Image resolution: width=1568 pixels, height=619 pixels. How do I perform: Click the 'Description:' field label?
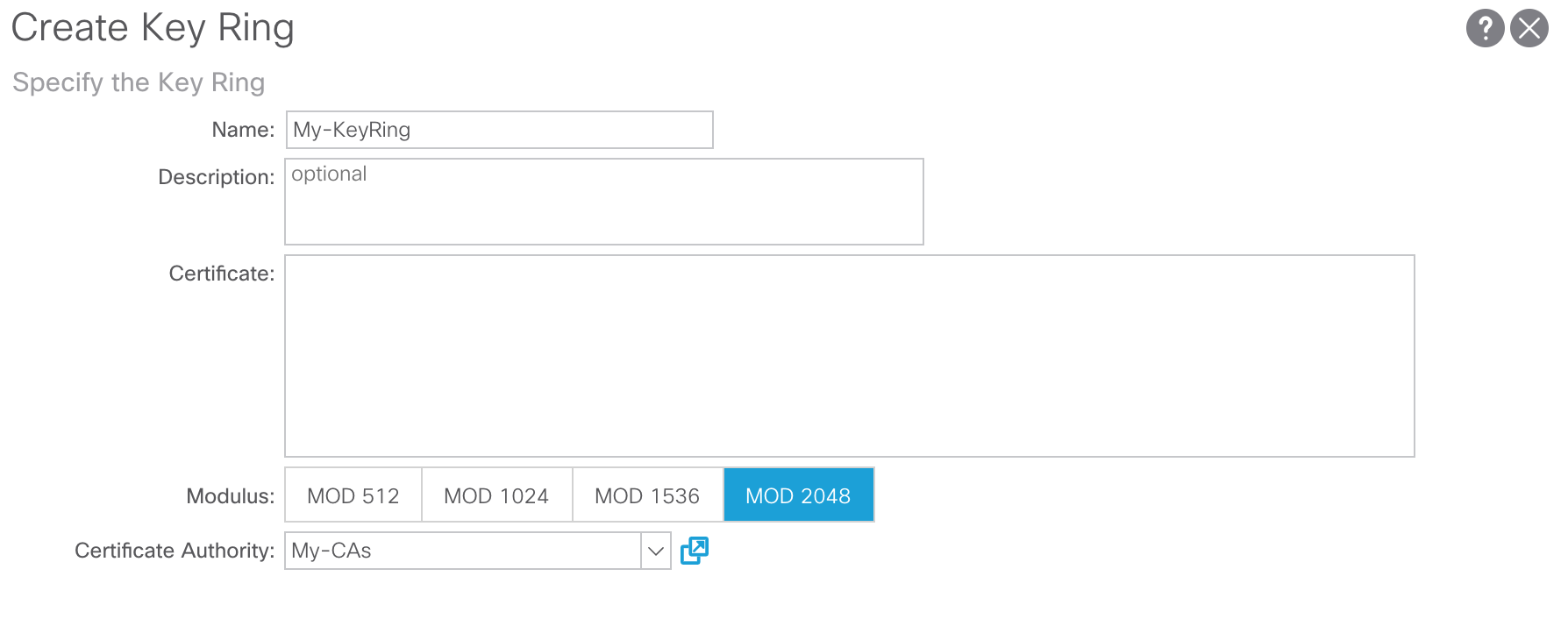click(x=216, y=177)
